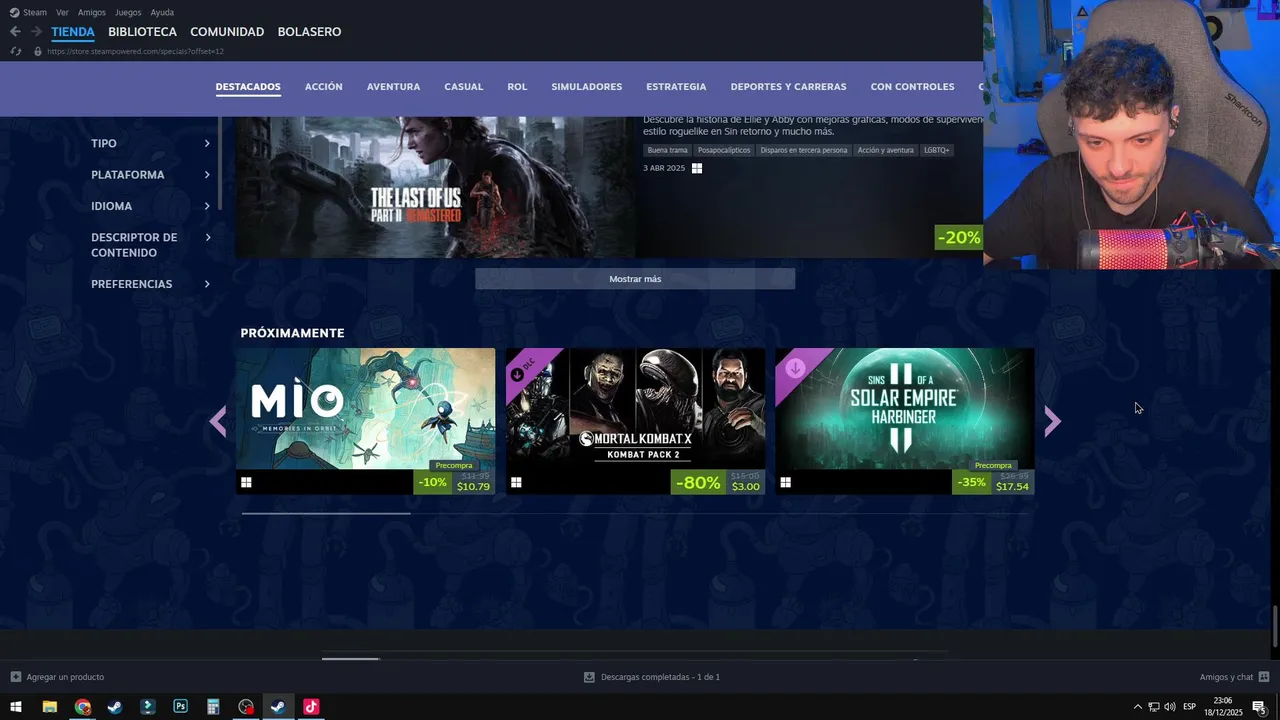Click the Acción y aventura tag

coord(886,150)
